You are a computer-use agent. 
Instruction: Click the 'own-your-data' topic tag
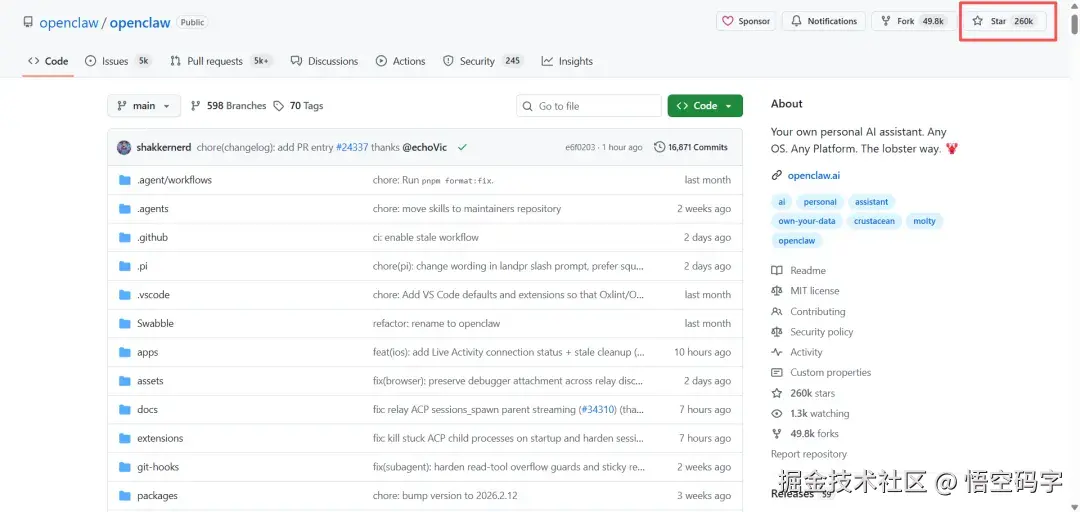pos(807,221)
